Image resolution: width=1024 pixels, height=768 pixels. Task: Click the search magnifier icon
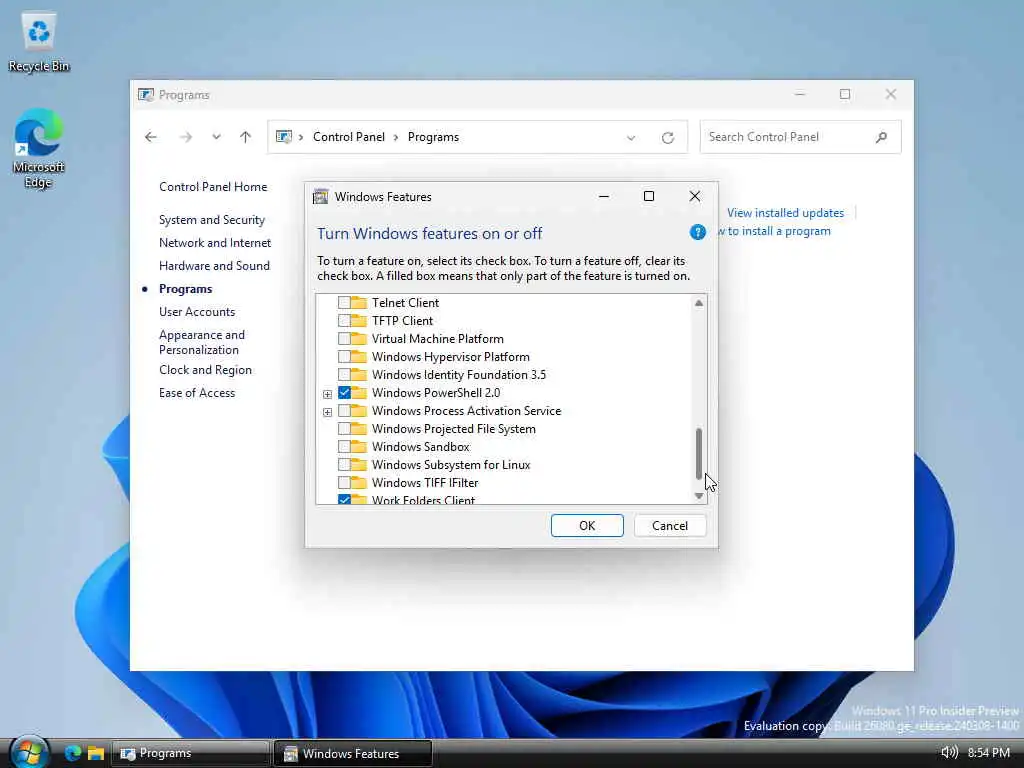(x=882, y=137)
